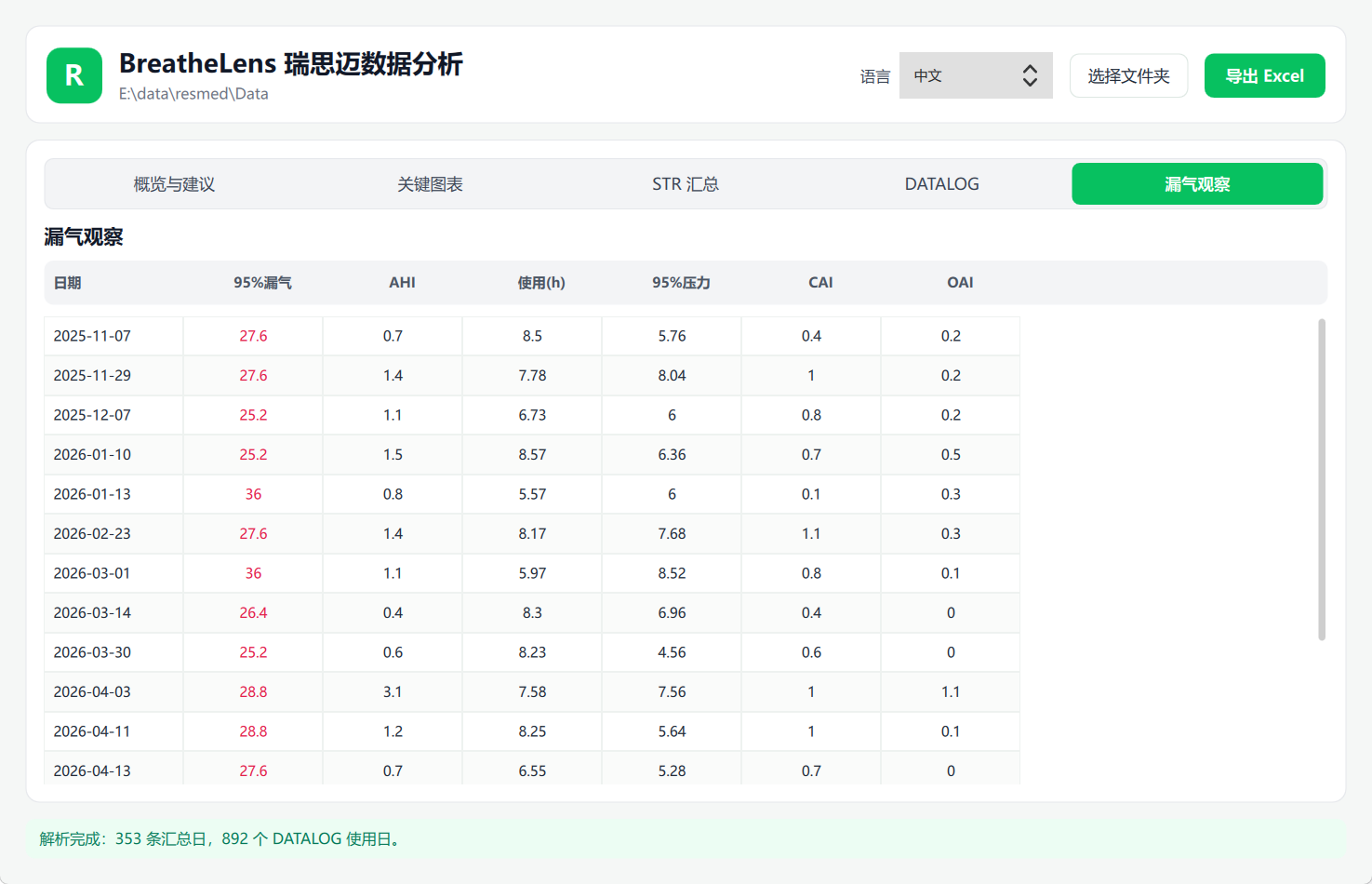Click the 95%压力 column header

[681, 283]
